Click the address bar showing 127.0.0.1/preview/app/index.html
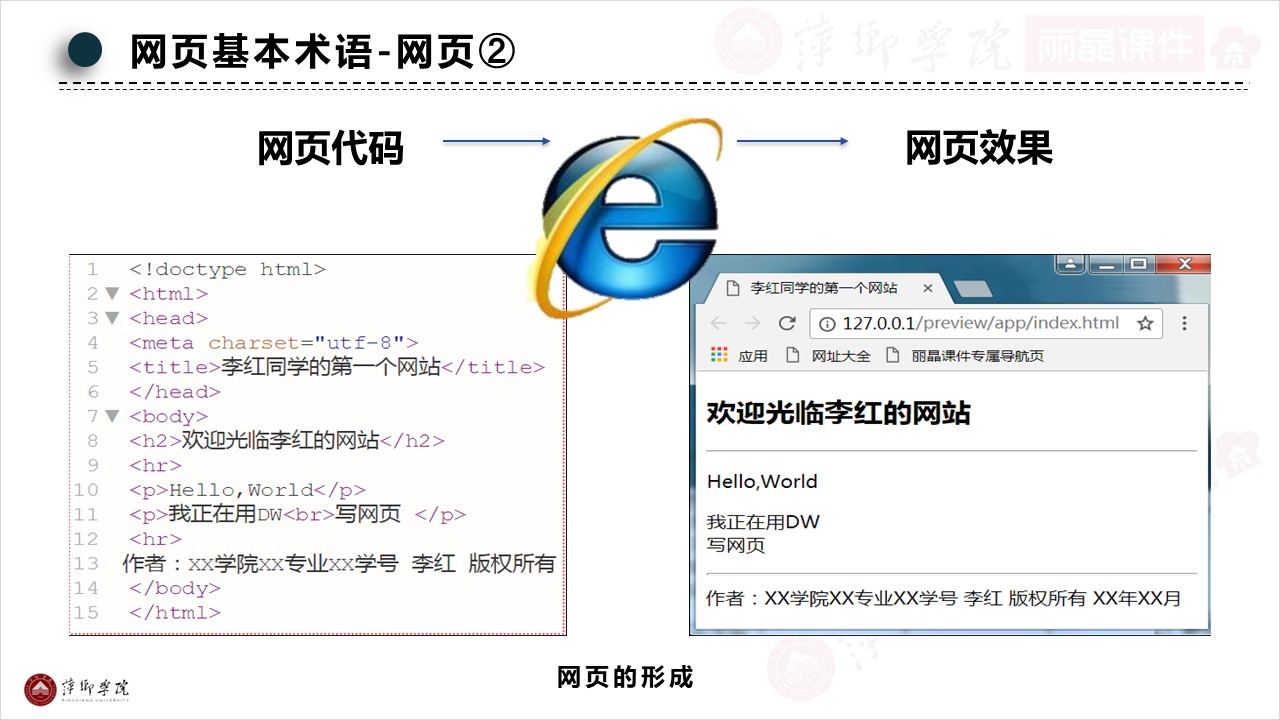 (x=988, y=323)
